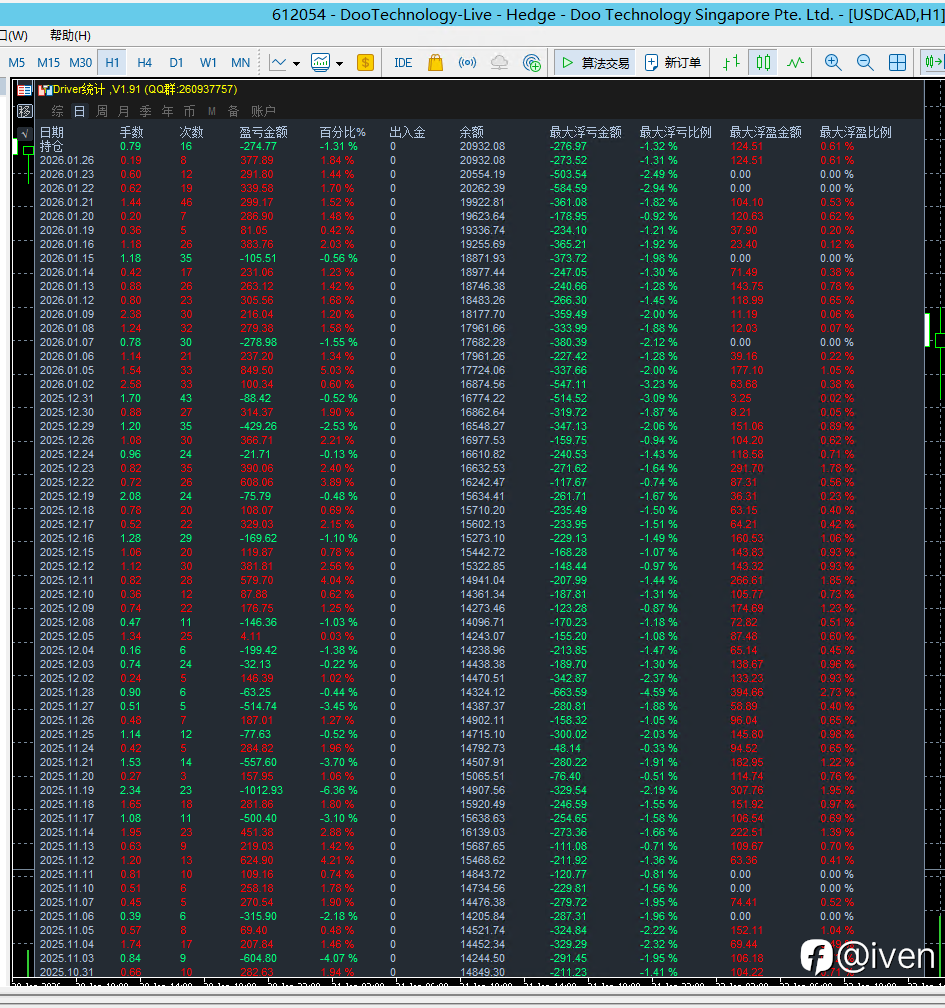Click the √ collapse panel icon
Image resolution: width=945 pixels, height=1008 pixels.
click(x=24, y=133)
